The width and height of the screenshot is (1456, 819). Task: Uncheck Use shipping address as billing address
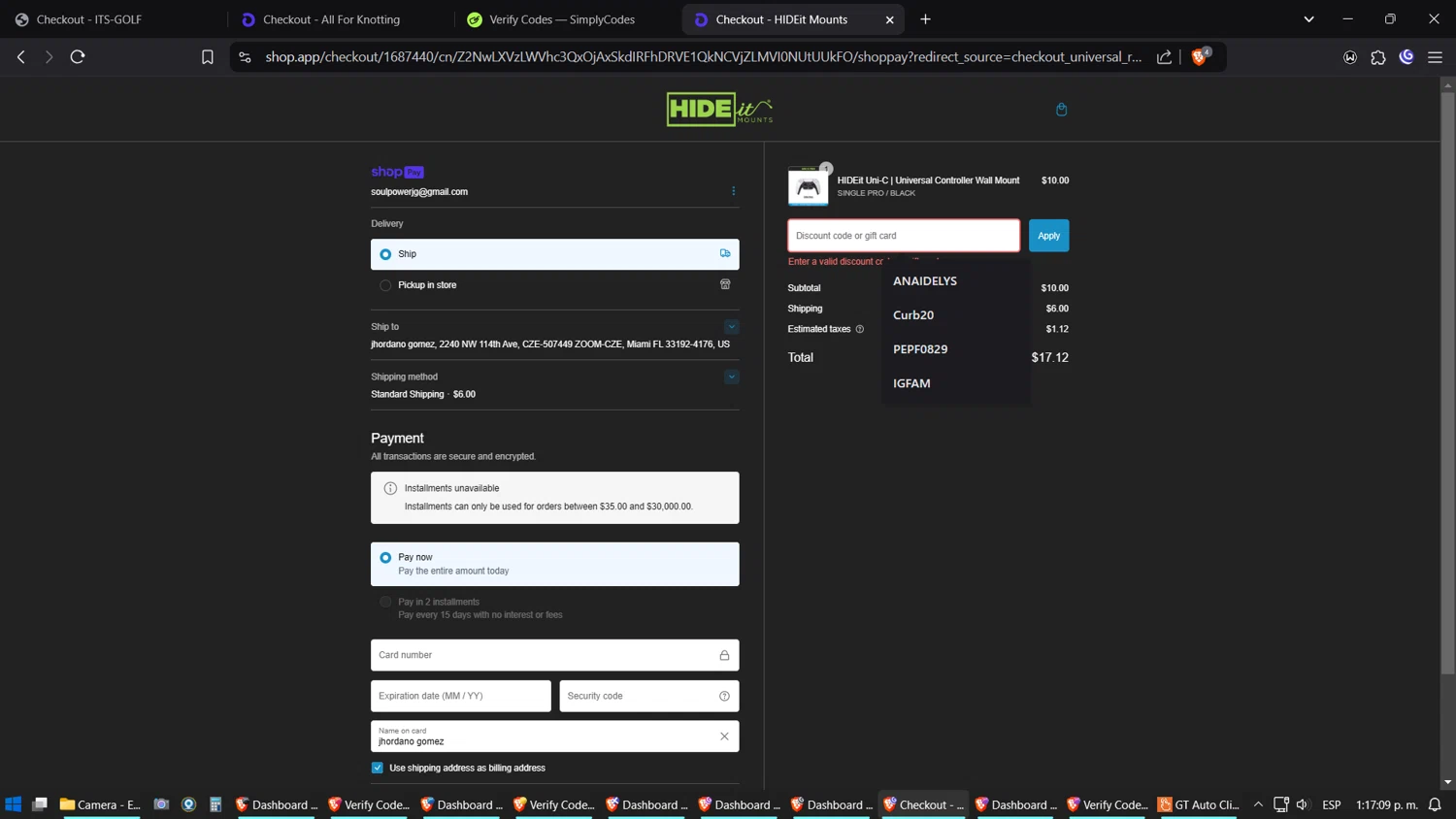click(378, 768)
